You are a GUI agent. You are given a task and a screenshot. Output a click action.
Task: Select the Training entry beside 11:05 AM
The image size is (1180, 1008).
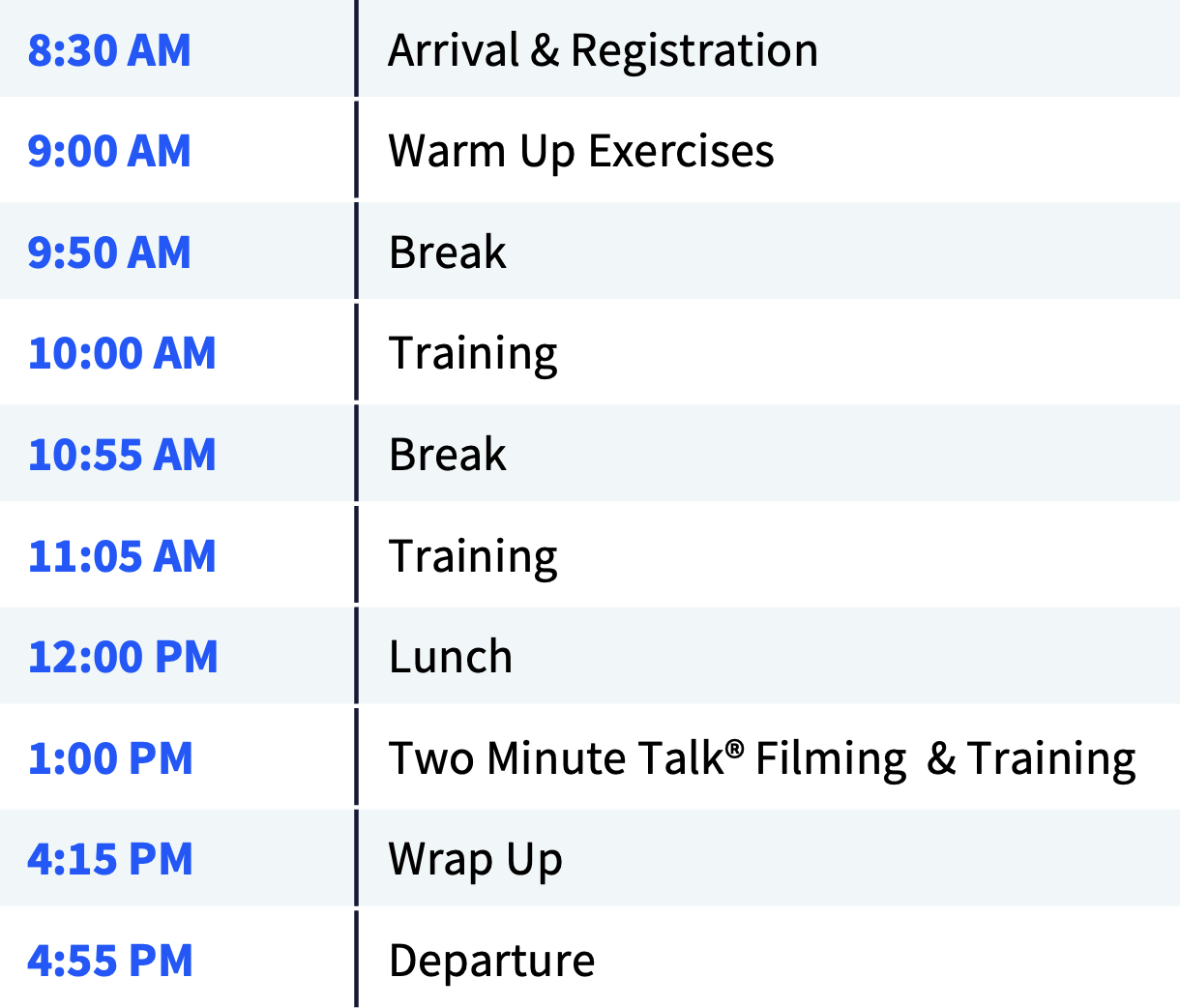click(473, 556)
